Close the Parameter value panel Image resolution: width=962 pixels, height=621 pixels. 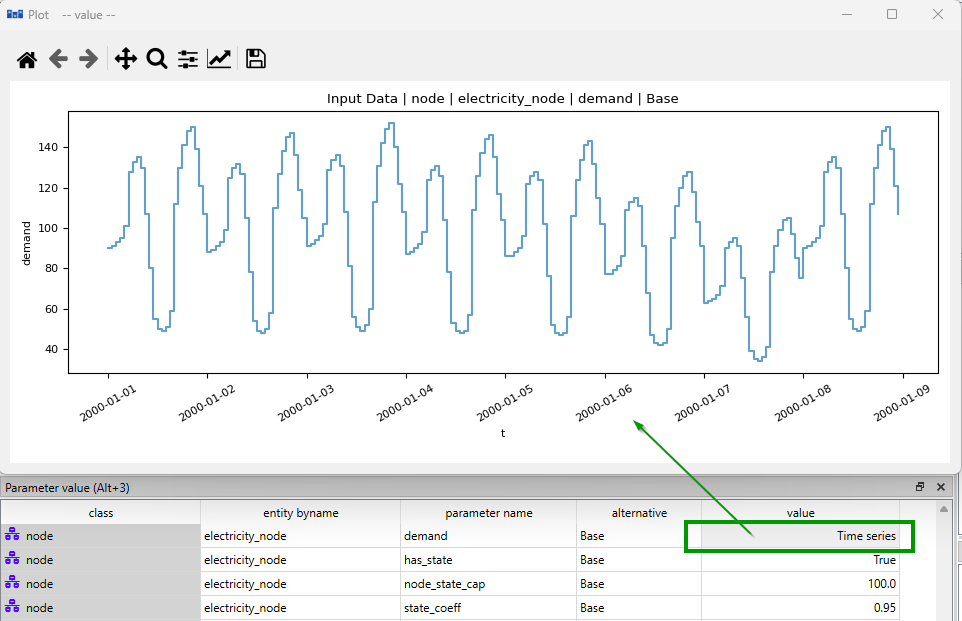[x=940, y=487]
